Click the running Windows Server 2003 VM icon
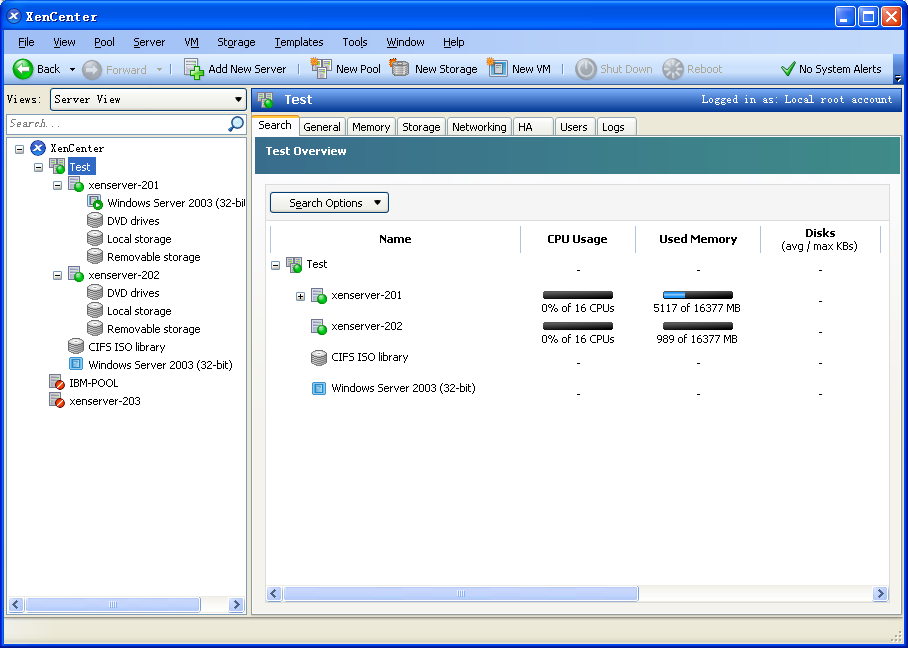The height and width of the screenshot is (648, 908). point(95,203)
